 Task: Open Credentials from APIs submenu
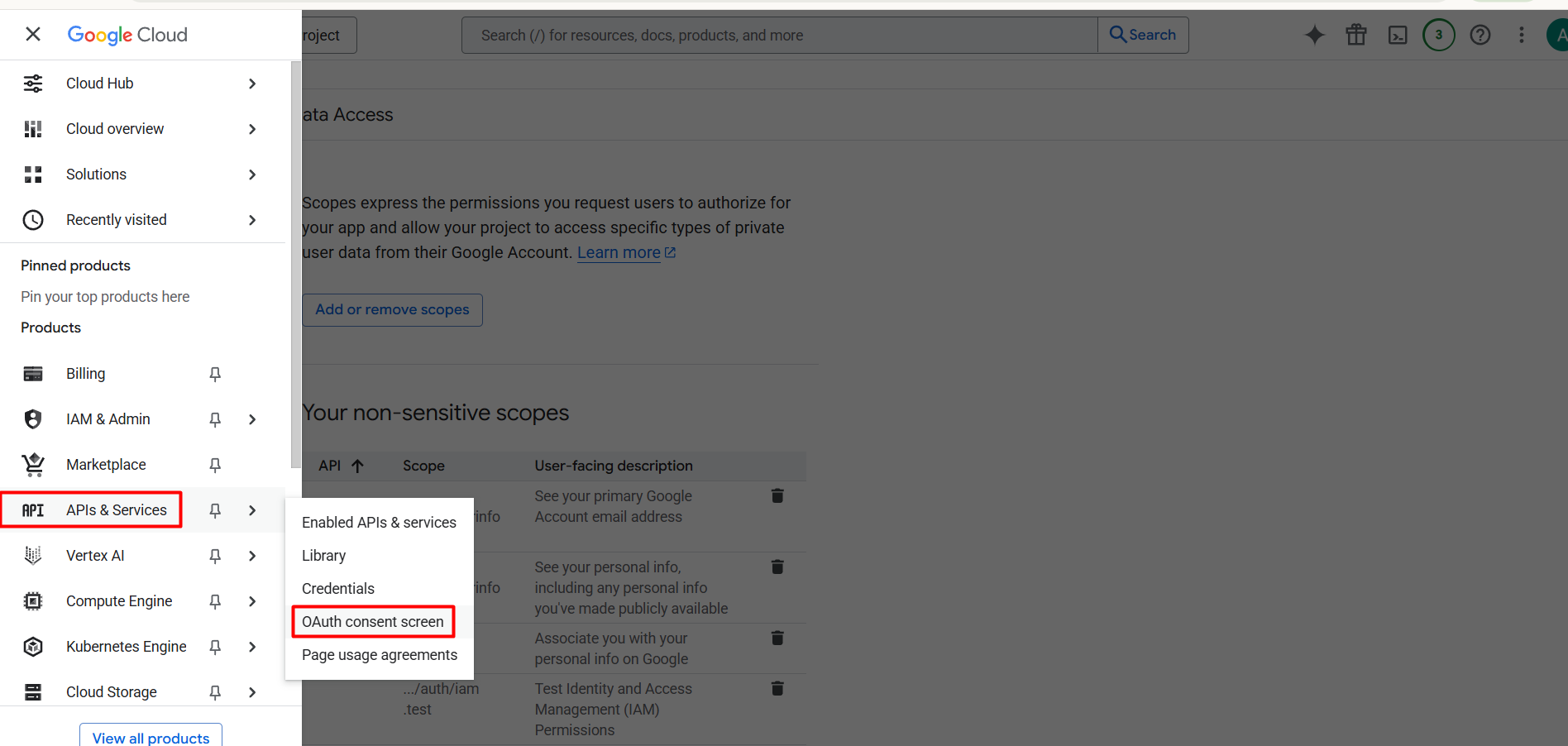(x=338, y=589)
